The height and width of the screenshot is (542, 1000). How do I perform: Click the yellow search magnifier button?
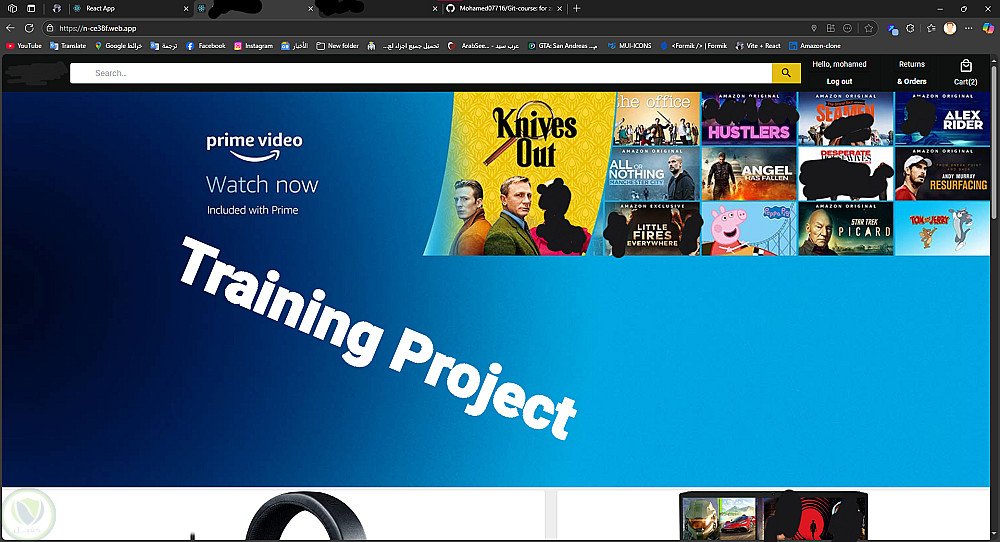pyautogui.click(x=786, y=73)
